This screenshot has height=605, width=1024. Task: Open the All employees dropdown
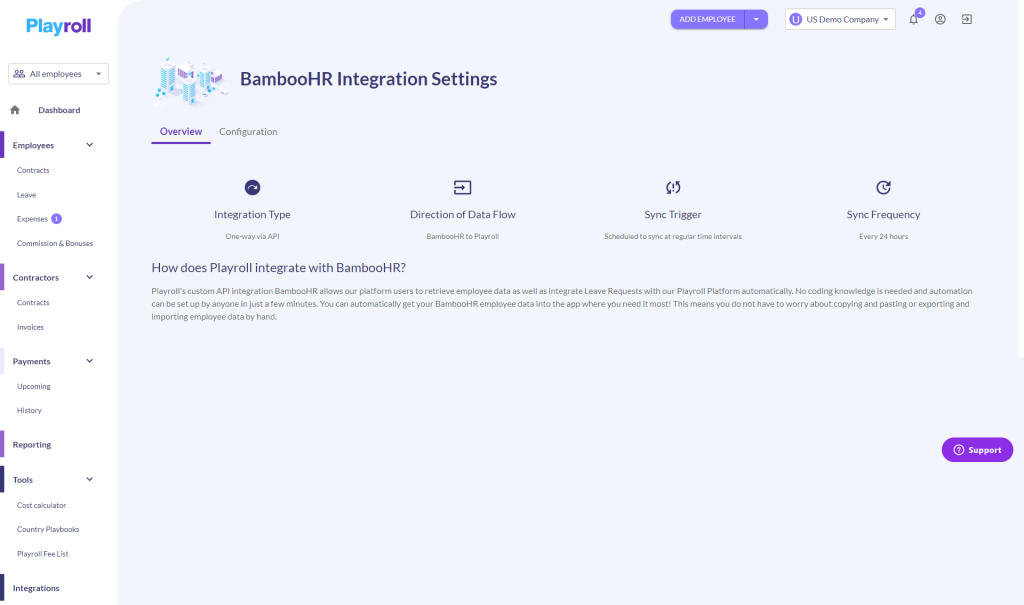pyautogui.click(x=57, y=73)
